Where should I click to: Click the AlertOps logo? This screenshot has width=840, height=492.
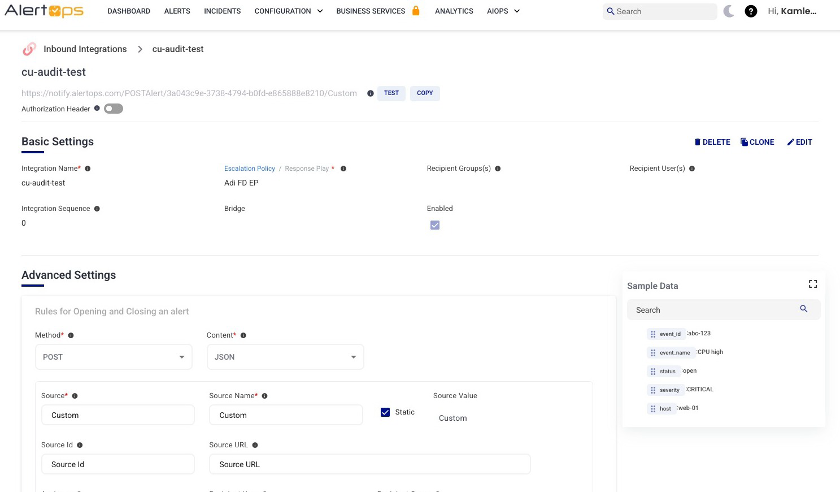pos(44,11)
